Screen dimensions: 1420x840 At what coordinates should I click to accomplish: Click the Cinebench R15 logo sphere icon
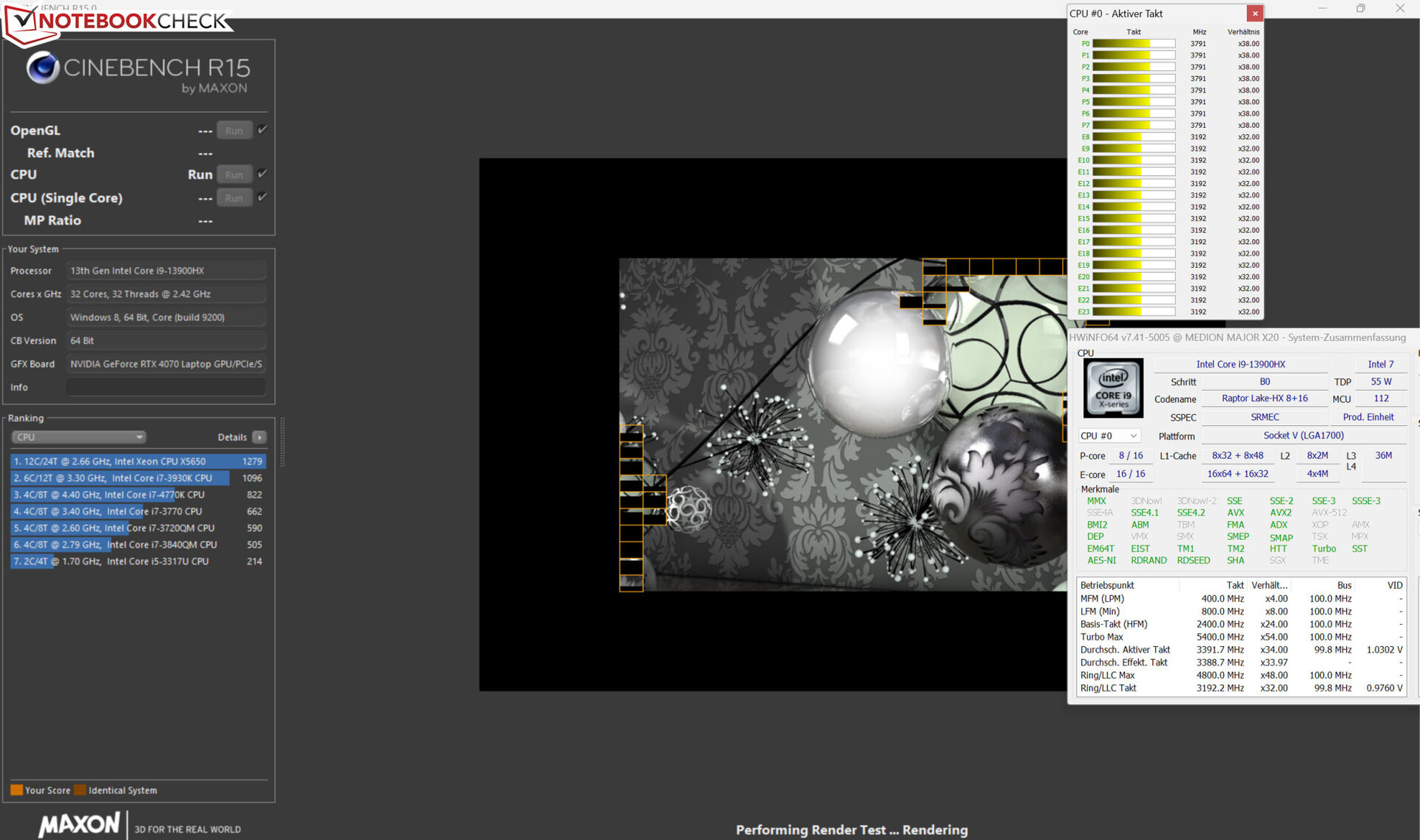(43, 68)
